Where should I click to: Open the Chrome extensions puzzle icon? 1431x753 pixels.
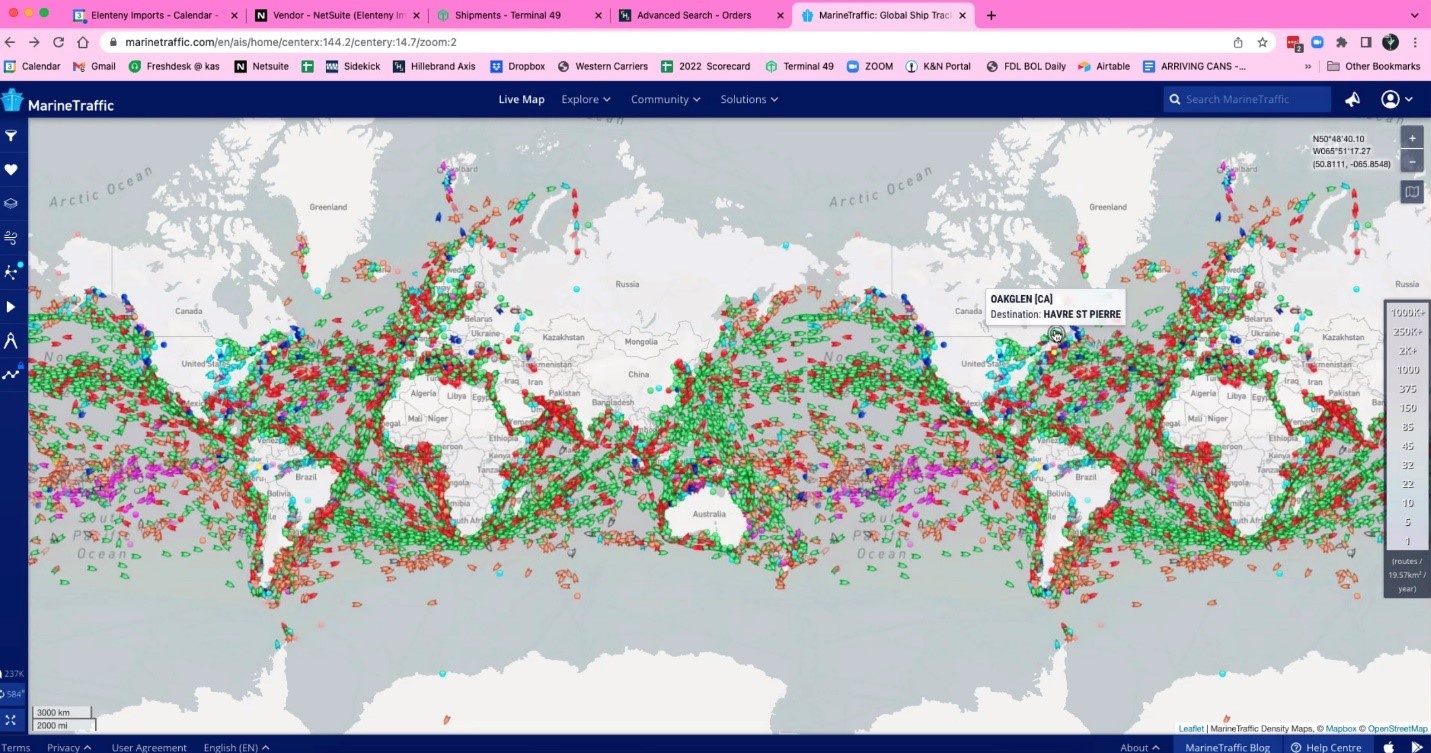1341,42
